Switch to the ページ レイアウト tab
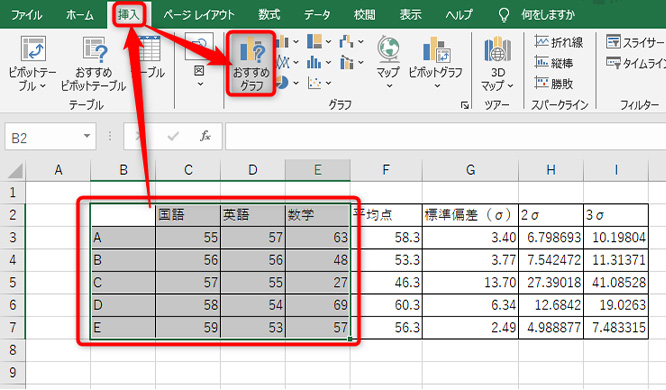Viewport: 666px width, 390px height. [x=199, y=15]
